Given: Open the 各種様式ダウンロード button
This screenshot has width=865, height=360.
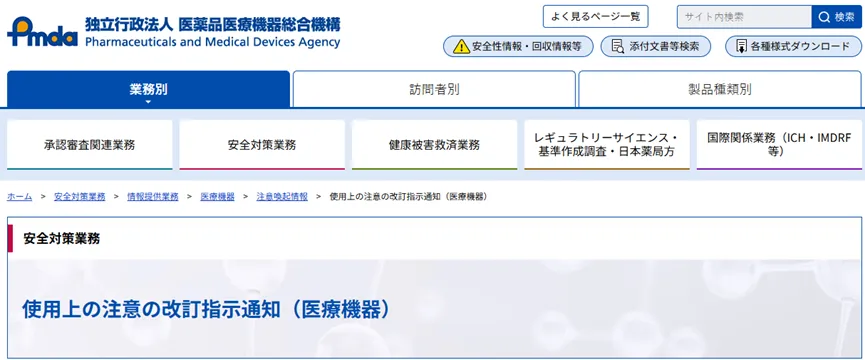Looking at the screenshot, I should (793, 47).
